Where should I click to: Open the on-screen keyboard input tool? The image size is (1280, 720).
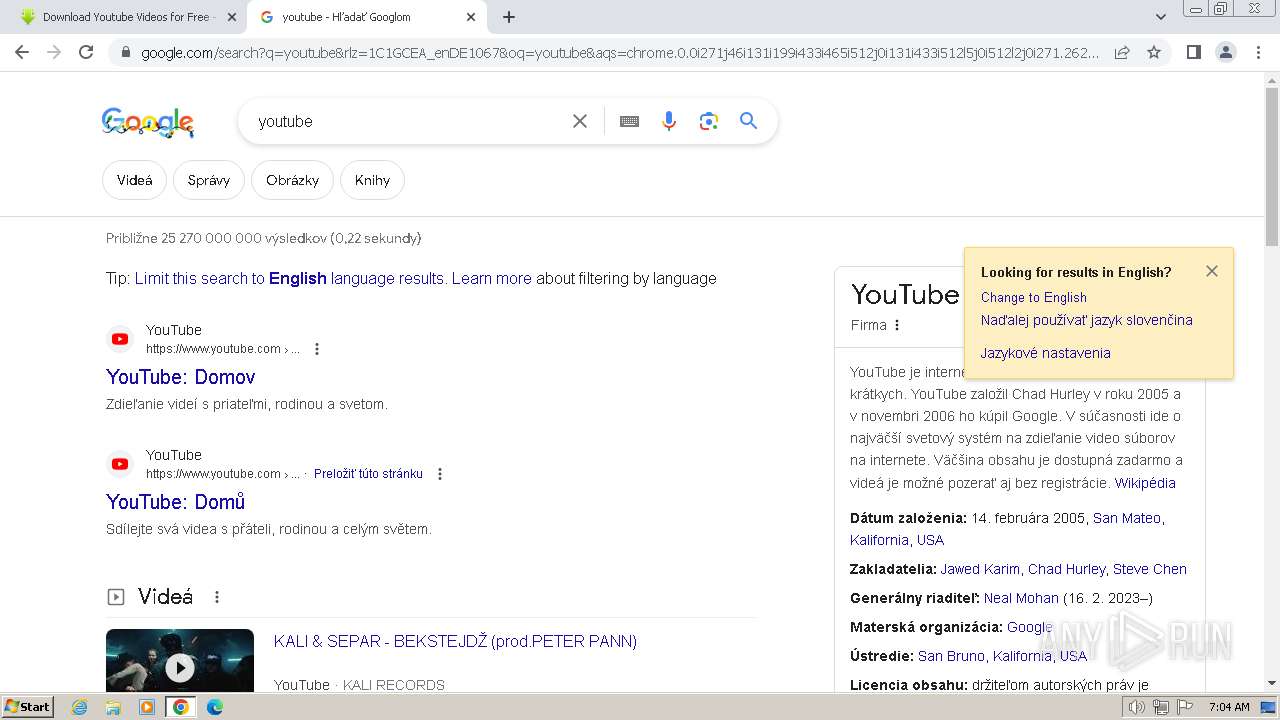629,121
